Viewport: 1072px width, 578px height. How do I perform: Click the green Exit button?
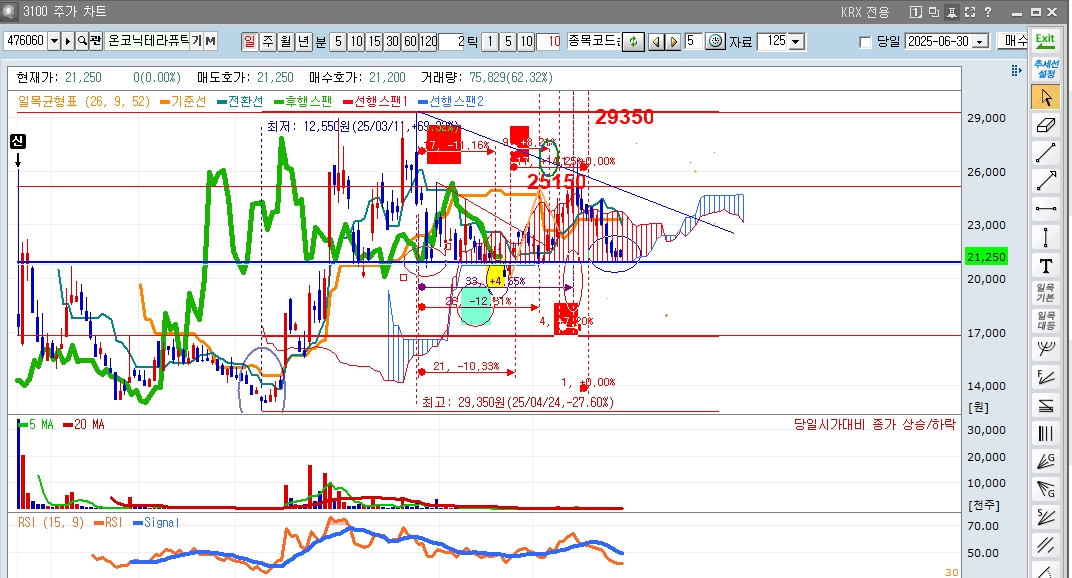tap(1045, 40)
